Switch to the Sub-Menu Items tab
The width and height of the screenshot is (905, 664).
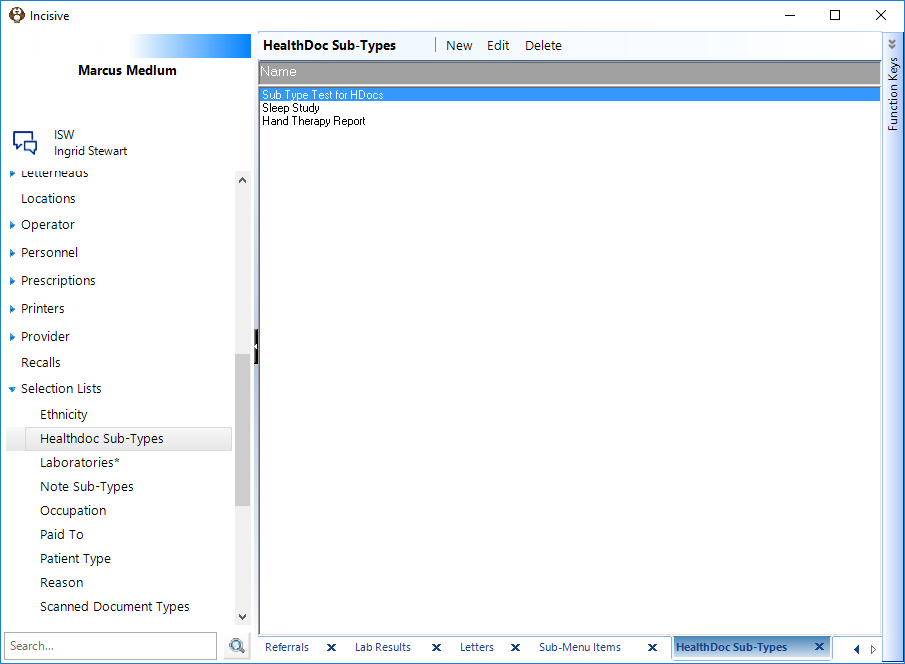click(x=579, y=647)
